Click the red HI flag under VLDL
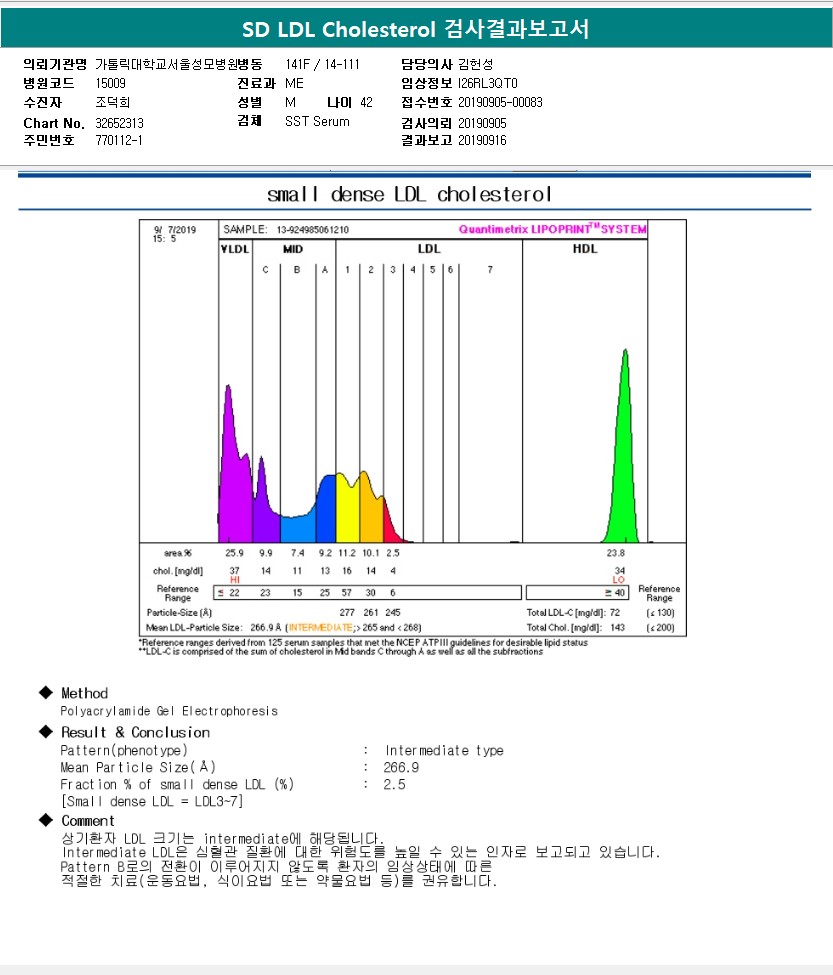 pos(234,580)
